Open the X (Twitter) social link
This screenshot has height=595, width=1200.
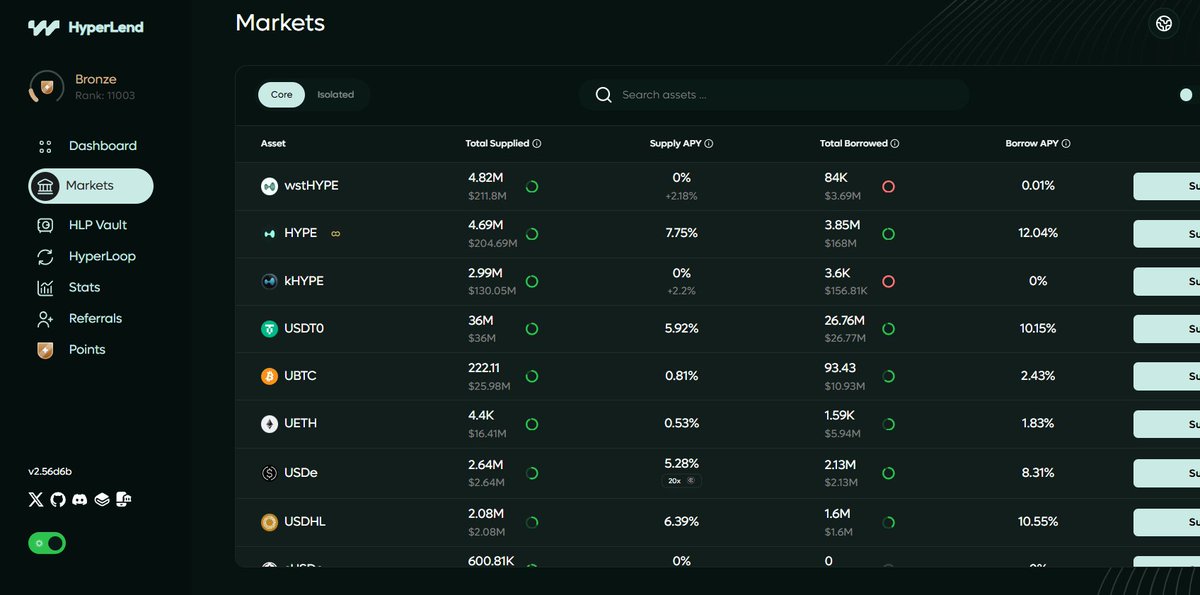(36, 499)
